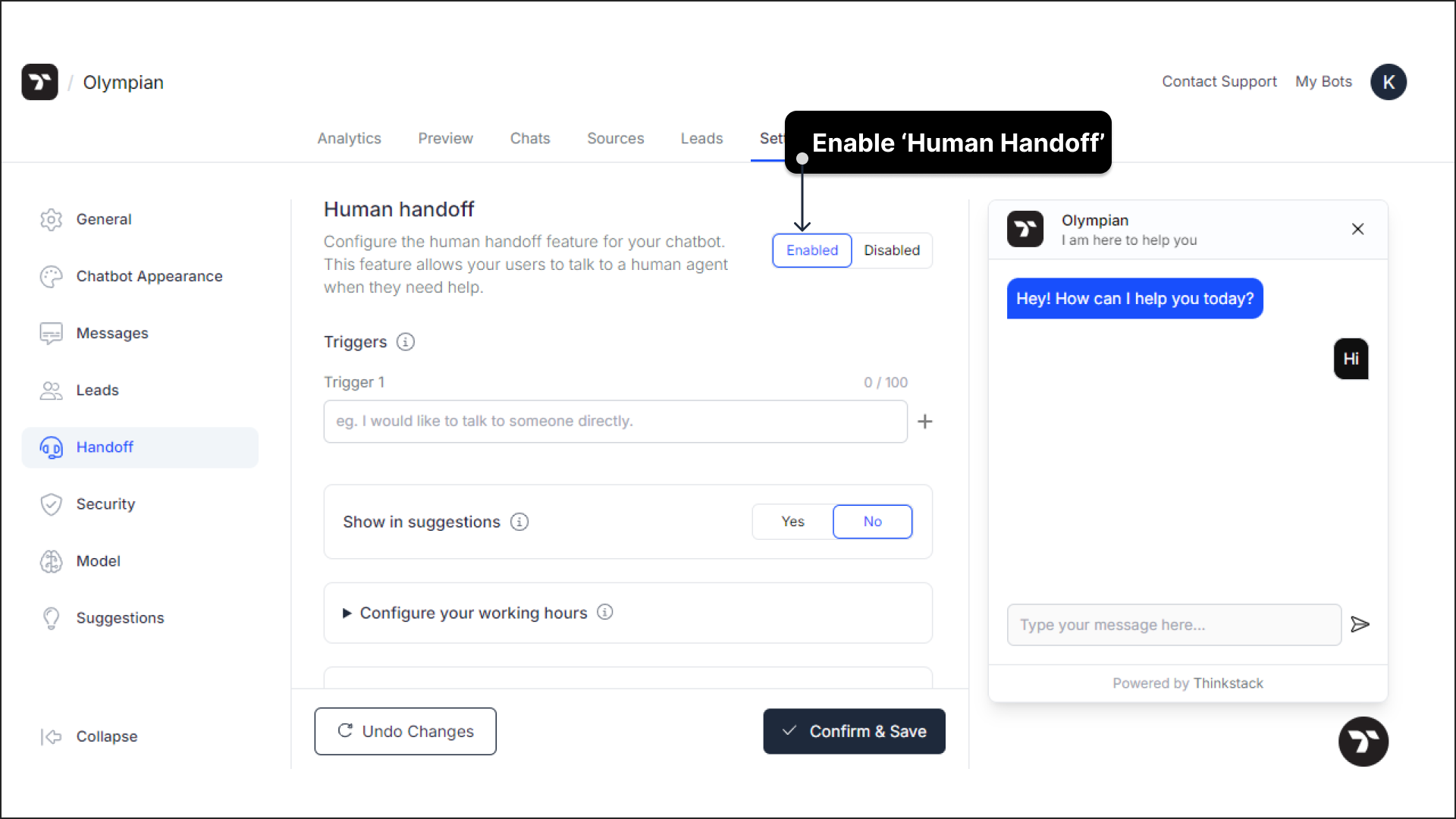Click the Handoff sidebar icon
The height and width of the screenshot is (819, 1456).
click(x=52, y=447)
